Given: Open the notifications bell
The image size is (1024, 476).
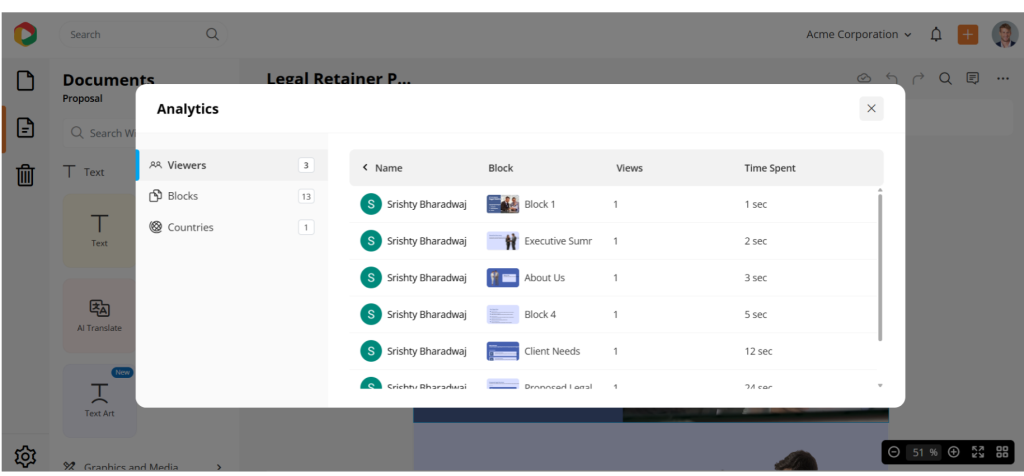Looking at the screenshot, I should [936, 34].
